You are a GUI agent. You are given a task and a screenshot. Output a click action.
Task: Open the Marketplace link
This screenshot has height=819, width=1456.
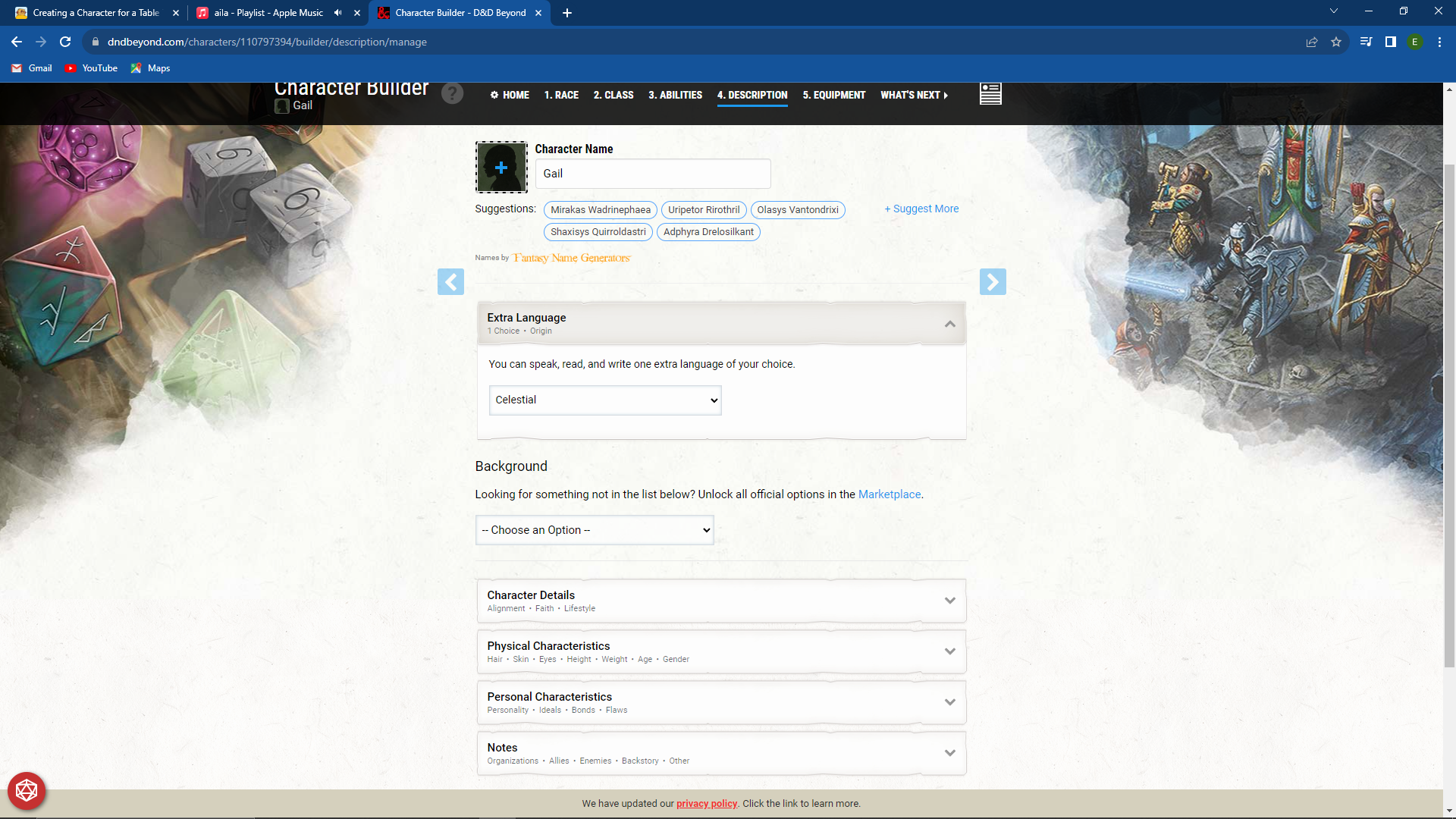click(x=889, y=494)
